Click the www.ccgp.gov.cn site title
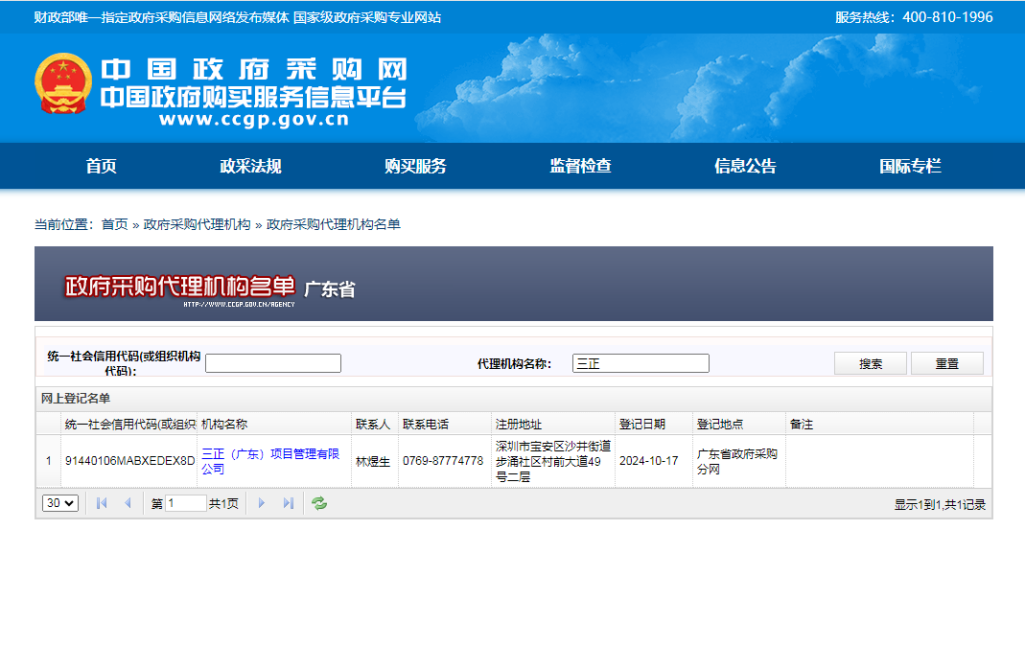This screenshot has height=668, width=1025. coord(254,120)
